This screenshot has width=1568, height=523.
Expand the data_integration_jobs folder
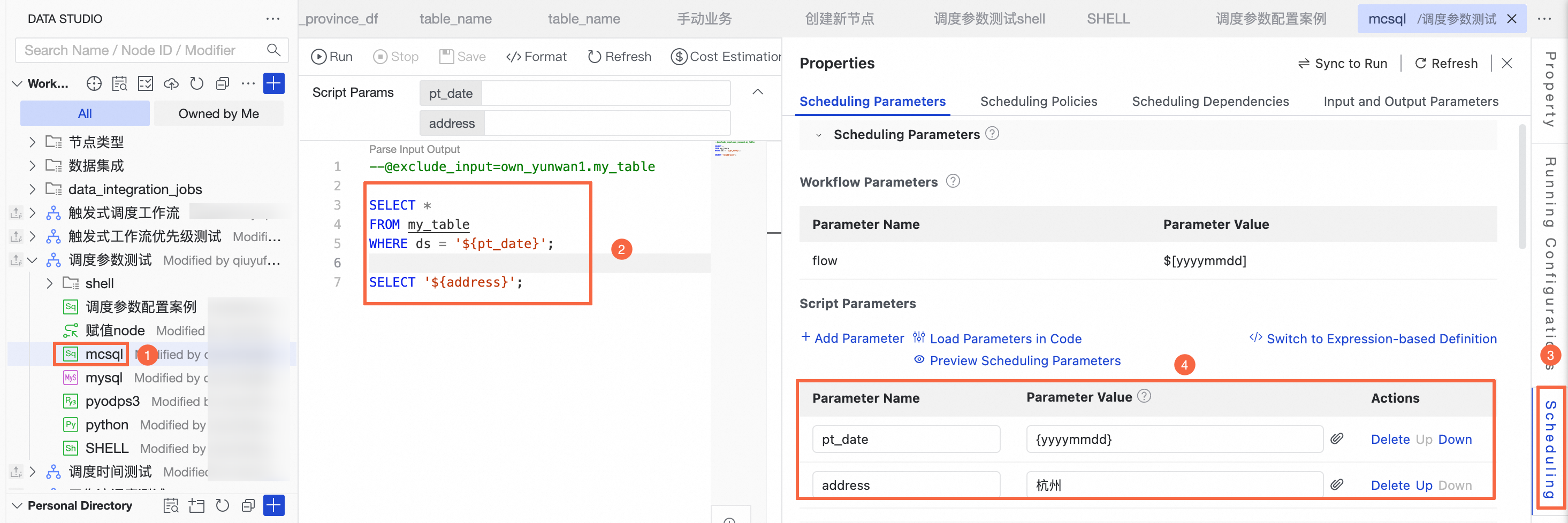click(33, 189)
